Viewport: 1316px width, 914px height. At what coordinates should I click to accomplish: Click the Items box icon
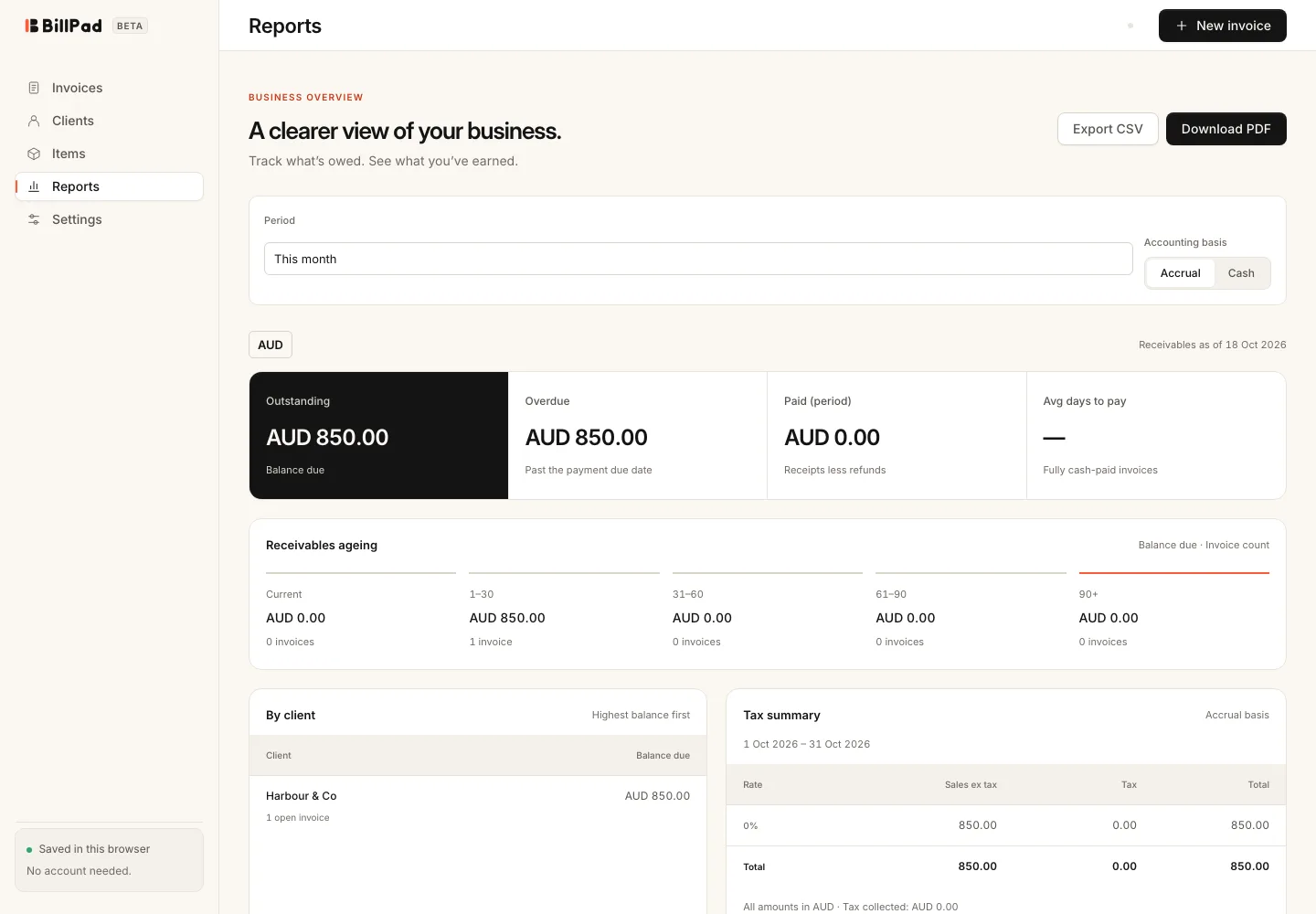[x=34, y=154]
